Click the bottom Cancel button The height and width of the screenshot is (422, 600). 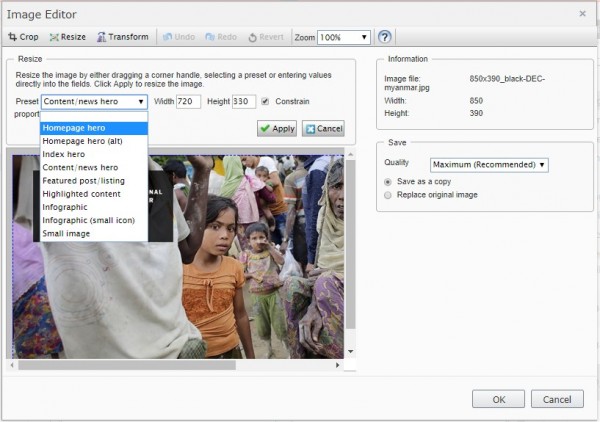pos(557,399)
